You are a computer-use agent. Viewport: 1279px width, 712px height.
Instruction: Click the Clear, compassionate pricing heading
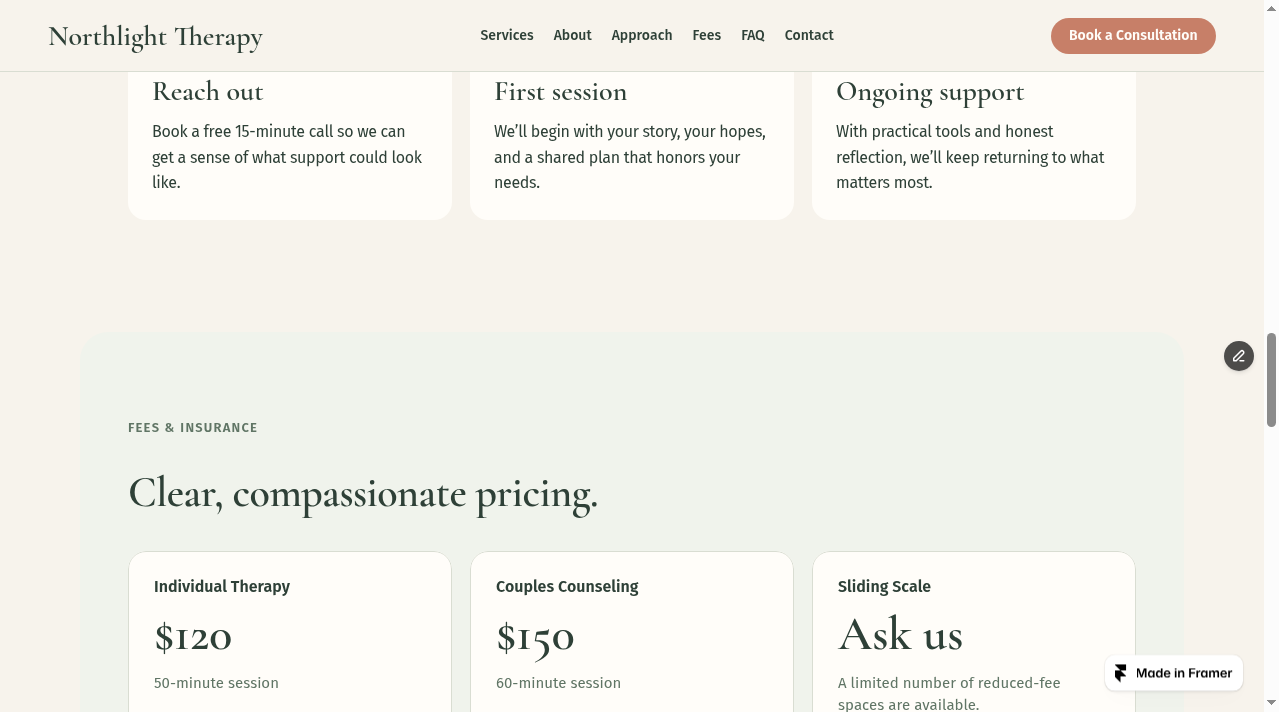pyautogui.click(x=363, y=494)
